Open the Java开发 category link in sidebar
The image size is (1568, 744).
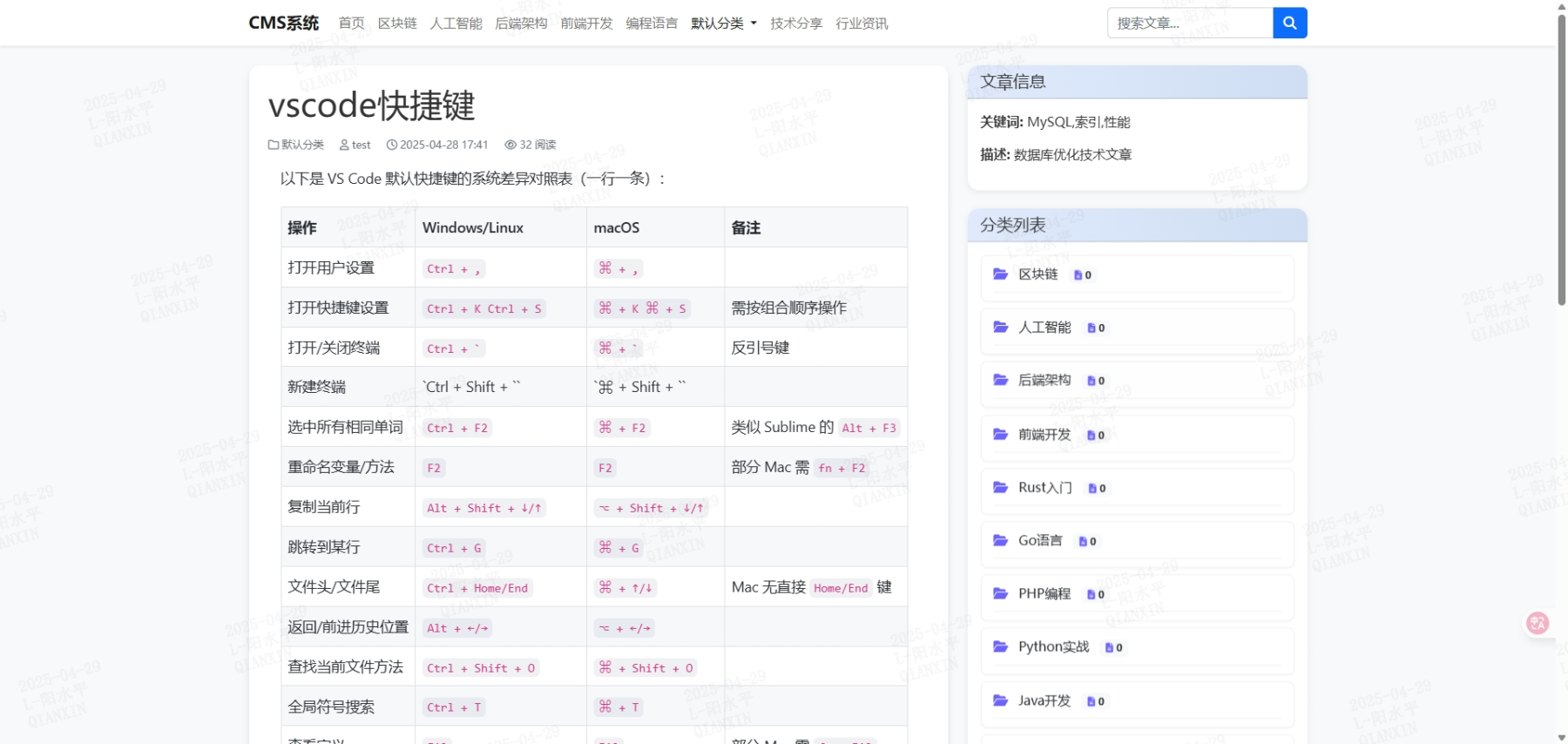(1044, 700)
